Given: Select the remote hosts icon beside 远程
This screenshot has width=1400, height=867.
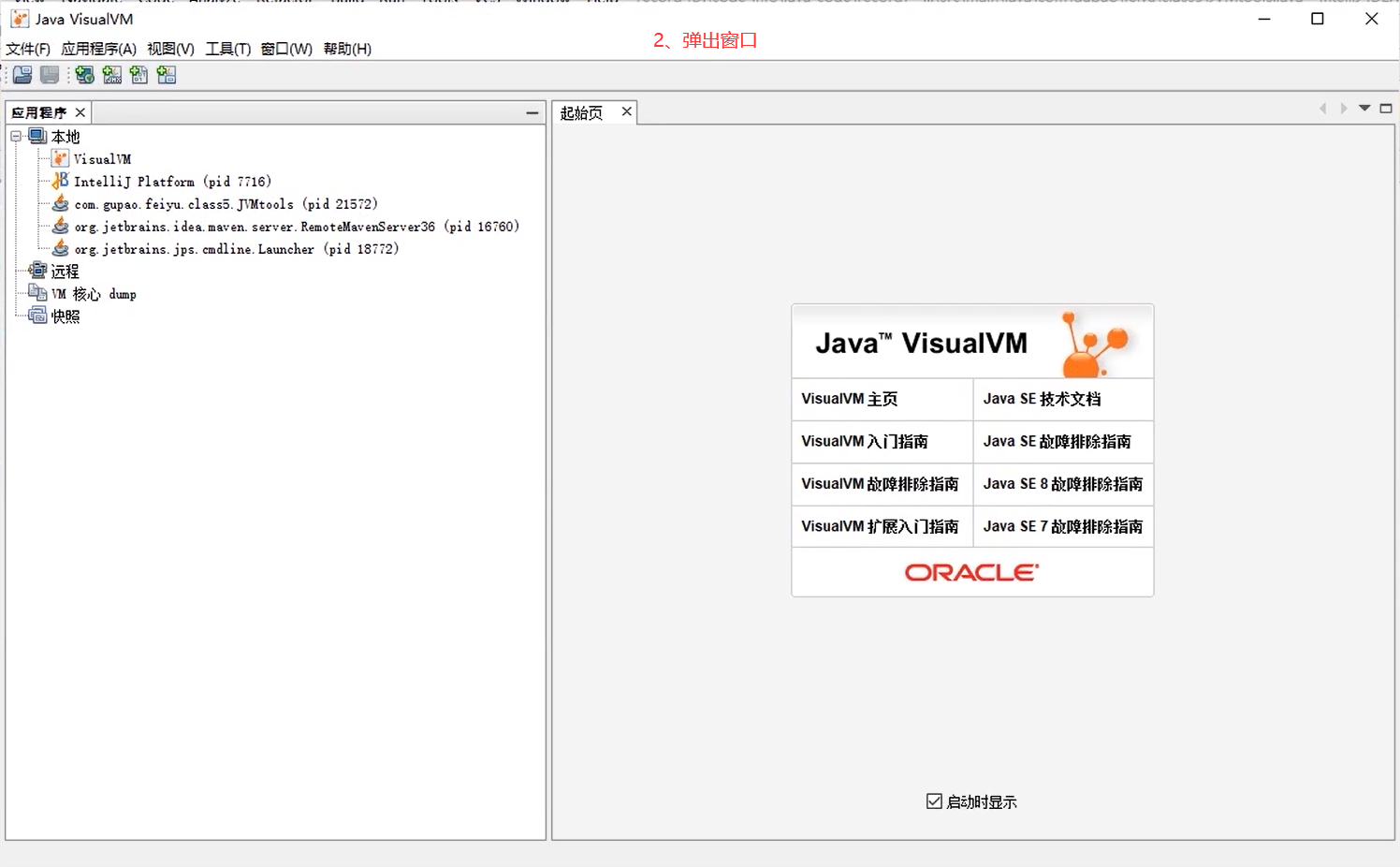Looking at the screenshot, I should point(37,271).
